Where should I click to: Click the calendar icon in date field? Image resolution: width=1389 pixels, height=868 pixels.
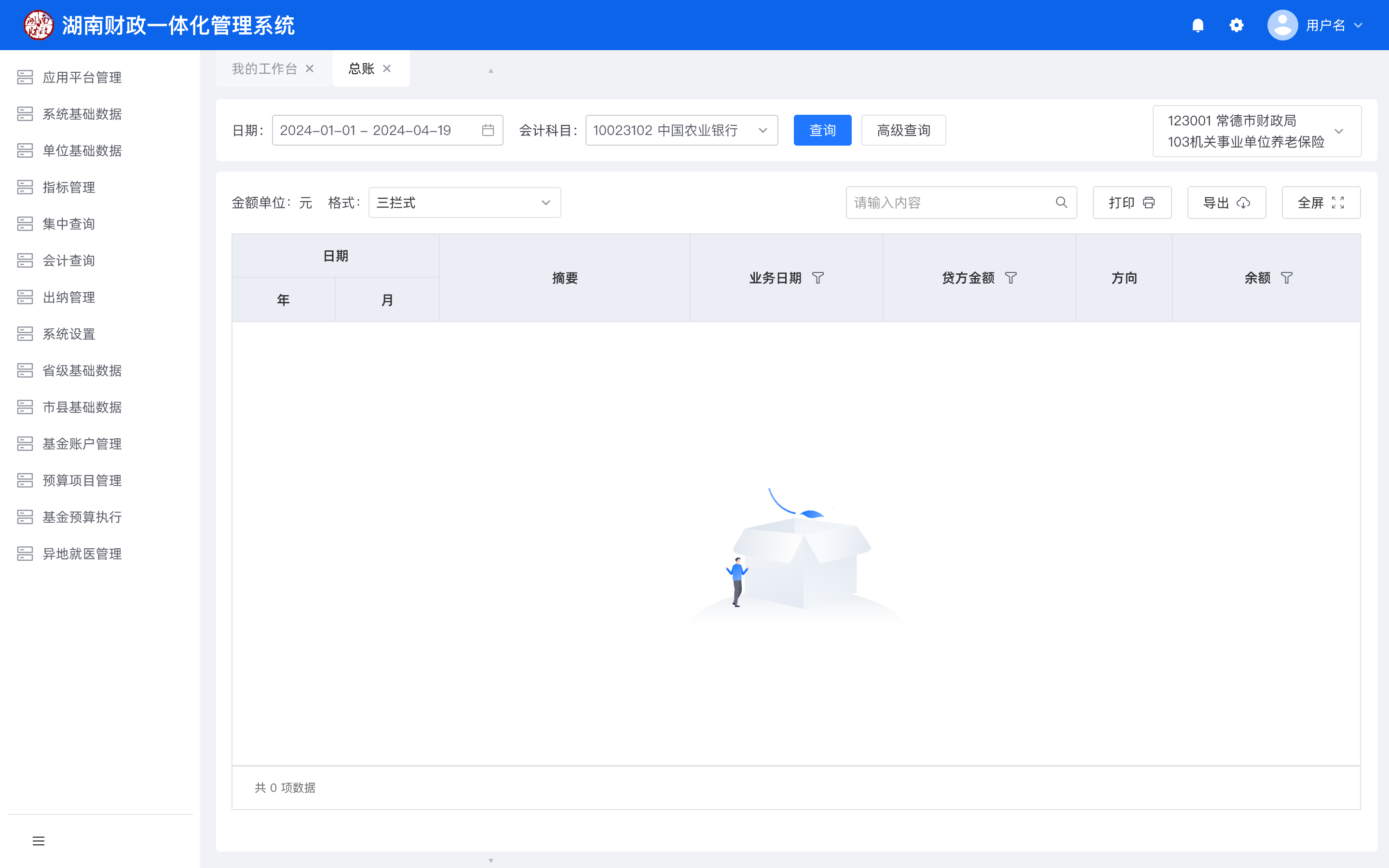(488, 130)
